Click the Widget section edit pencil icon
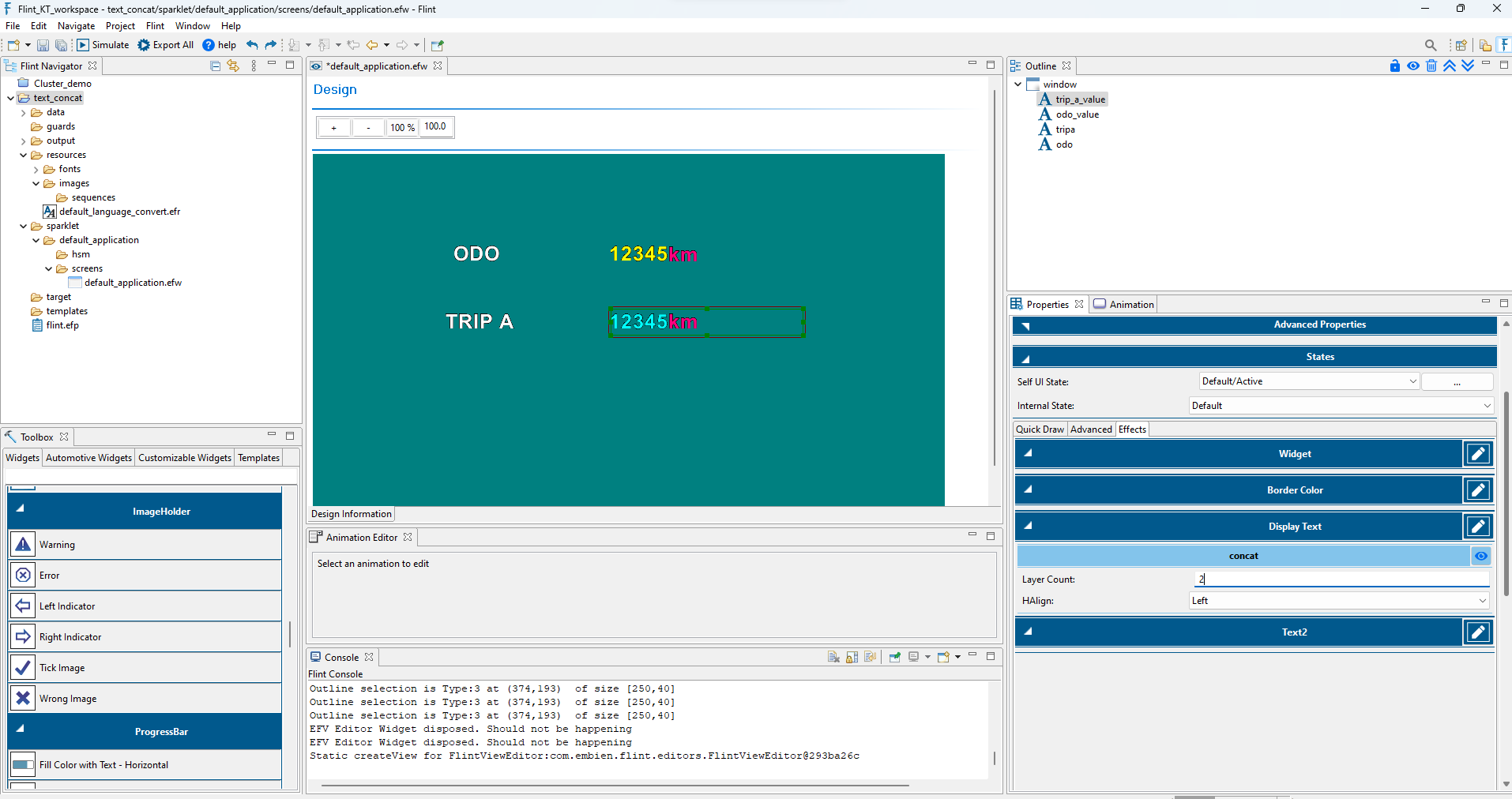Image resolution: width=1512 pixels, height=799 pixels. point(1478,454)
